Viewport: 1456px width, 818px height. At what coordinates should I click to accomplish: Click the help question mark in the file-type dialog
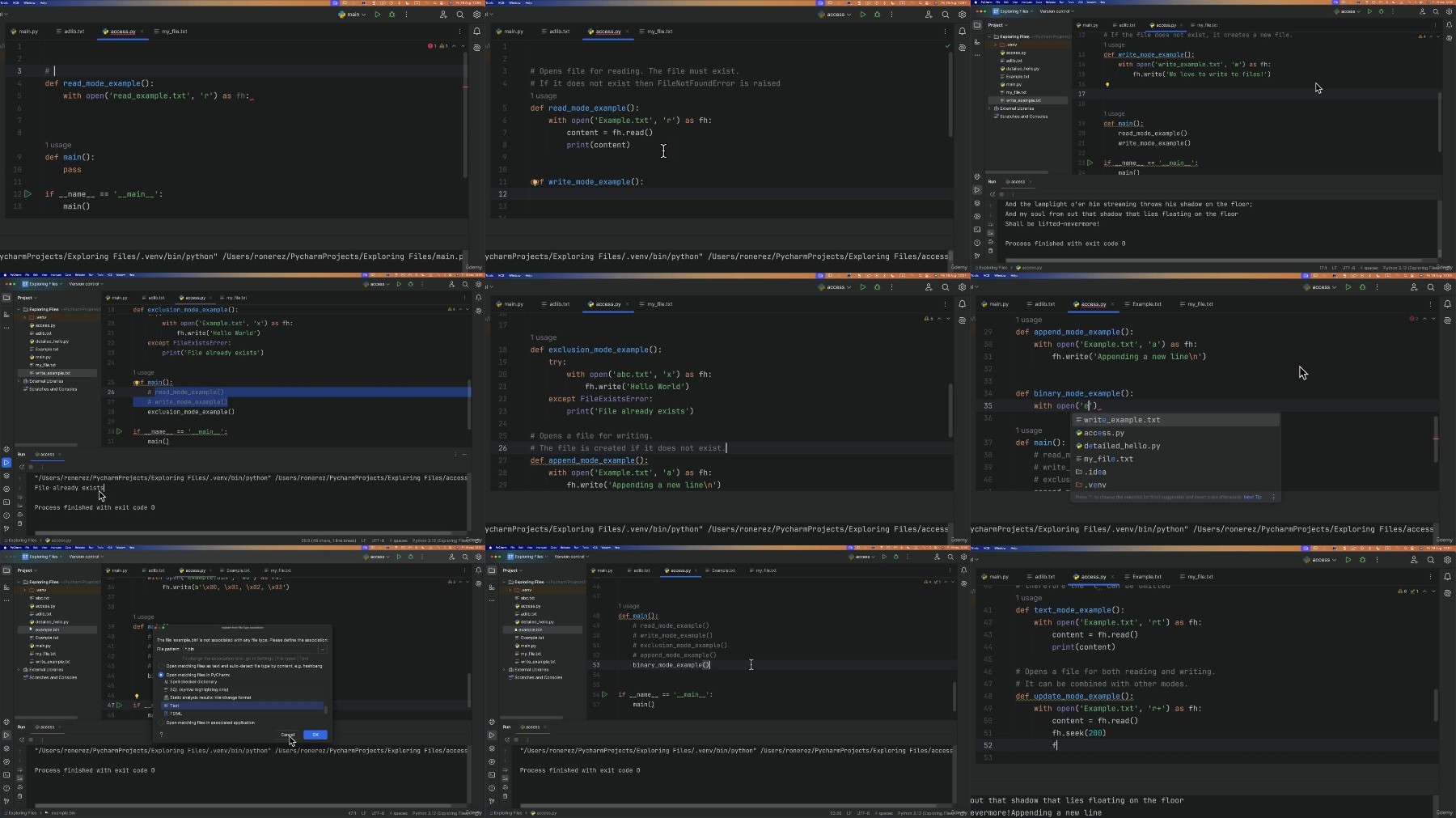point(161,735)
